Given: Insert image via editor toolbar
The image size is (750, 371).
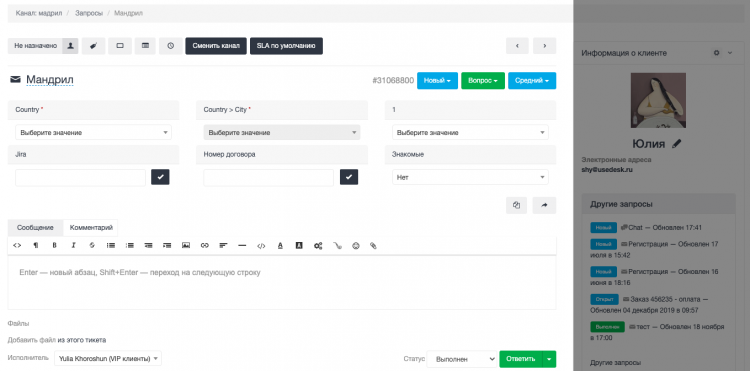Looking at the screenshot, I should coord(186,245).
